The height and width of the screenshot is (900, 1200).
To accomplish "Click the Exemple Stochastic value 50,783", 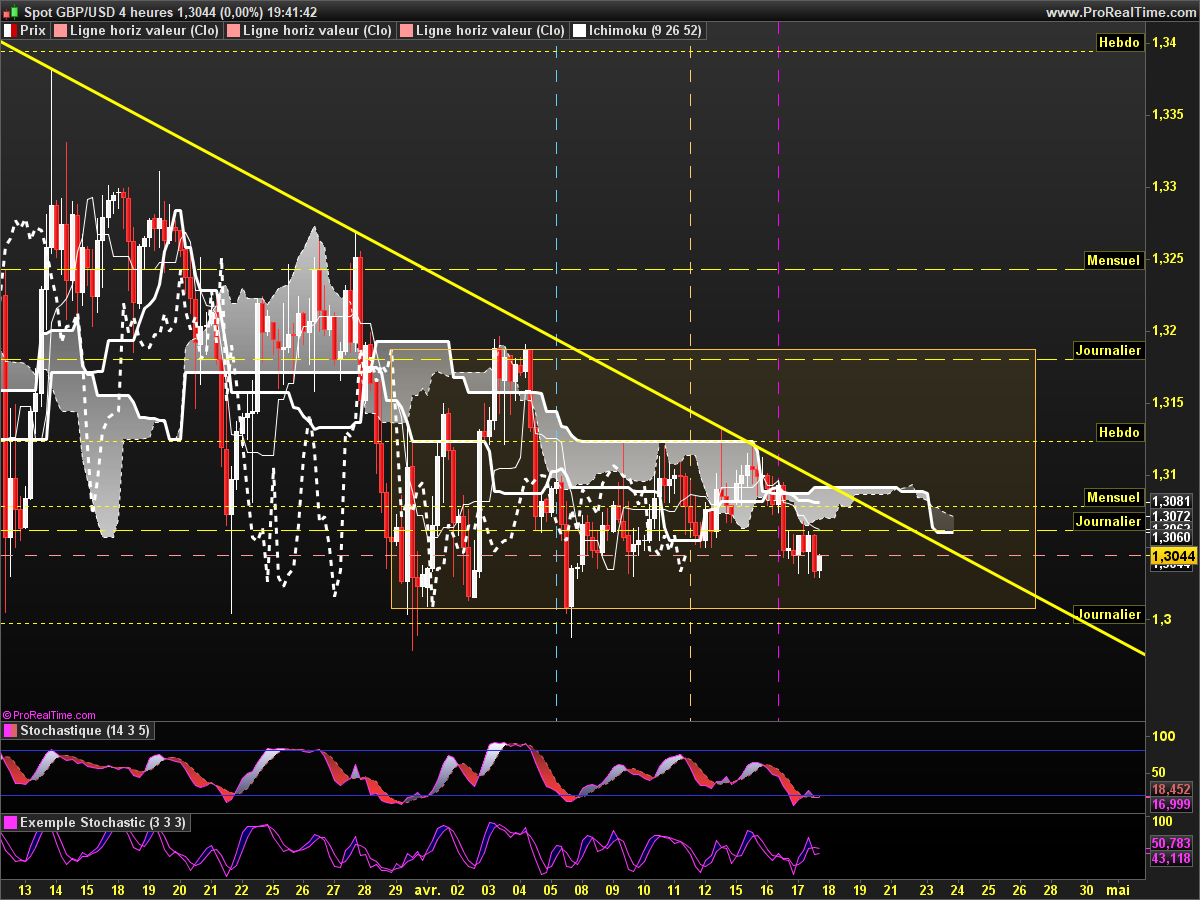I will 1171,843.
